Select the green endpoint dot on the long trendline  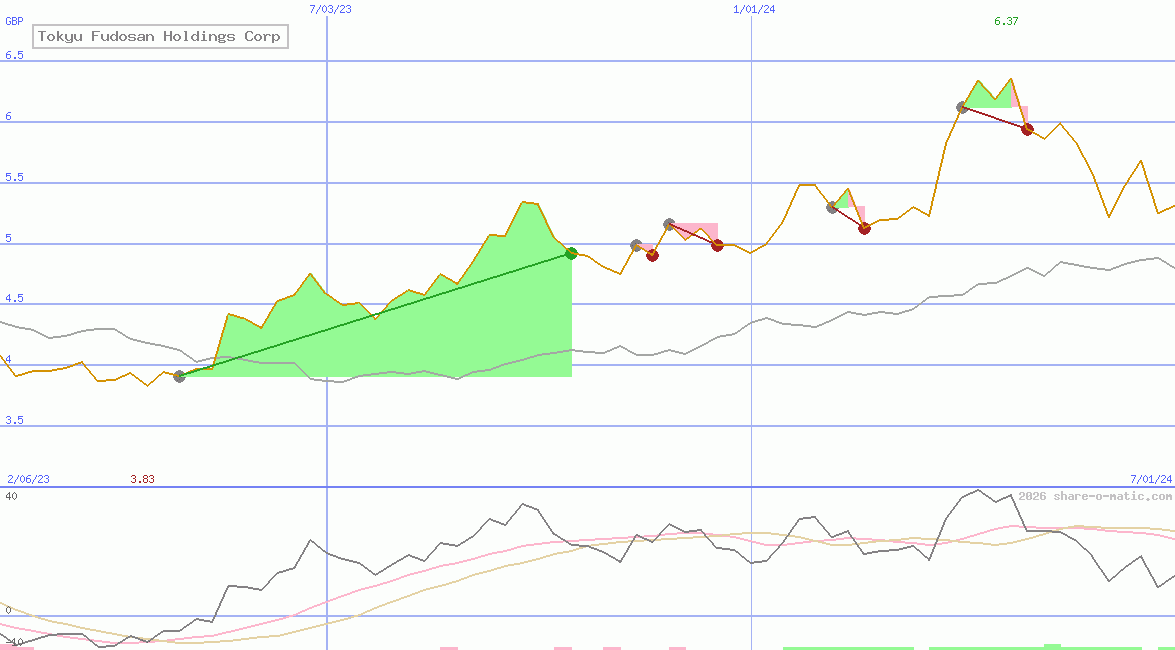pyautogui.click(x=570, y=252)
